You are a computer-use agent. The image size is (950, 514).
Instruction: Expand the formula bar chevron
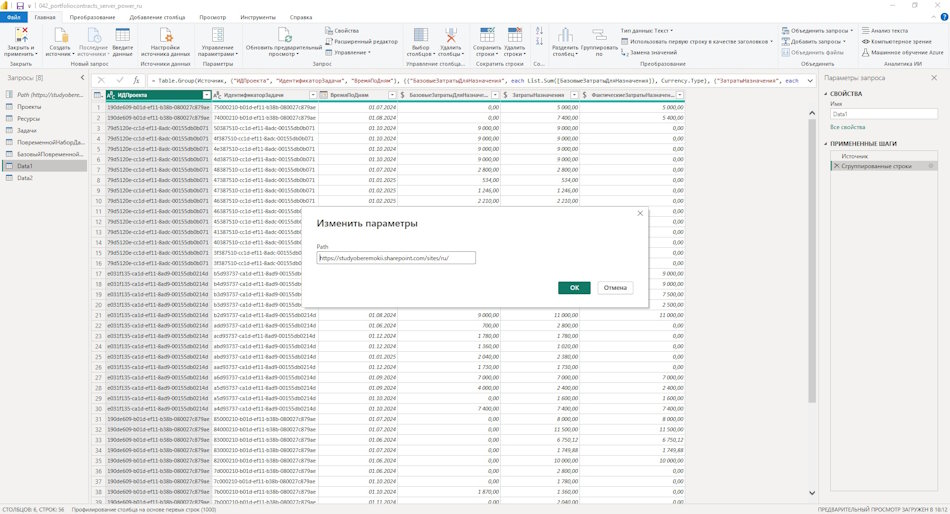click(810, 80)
